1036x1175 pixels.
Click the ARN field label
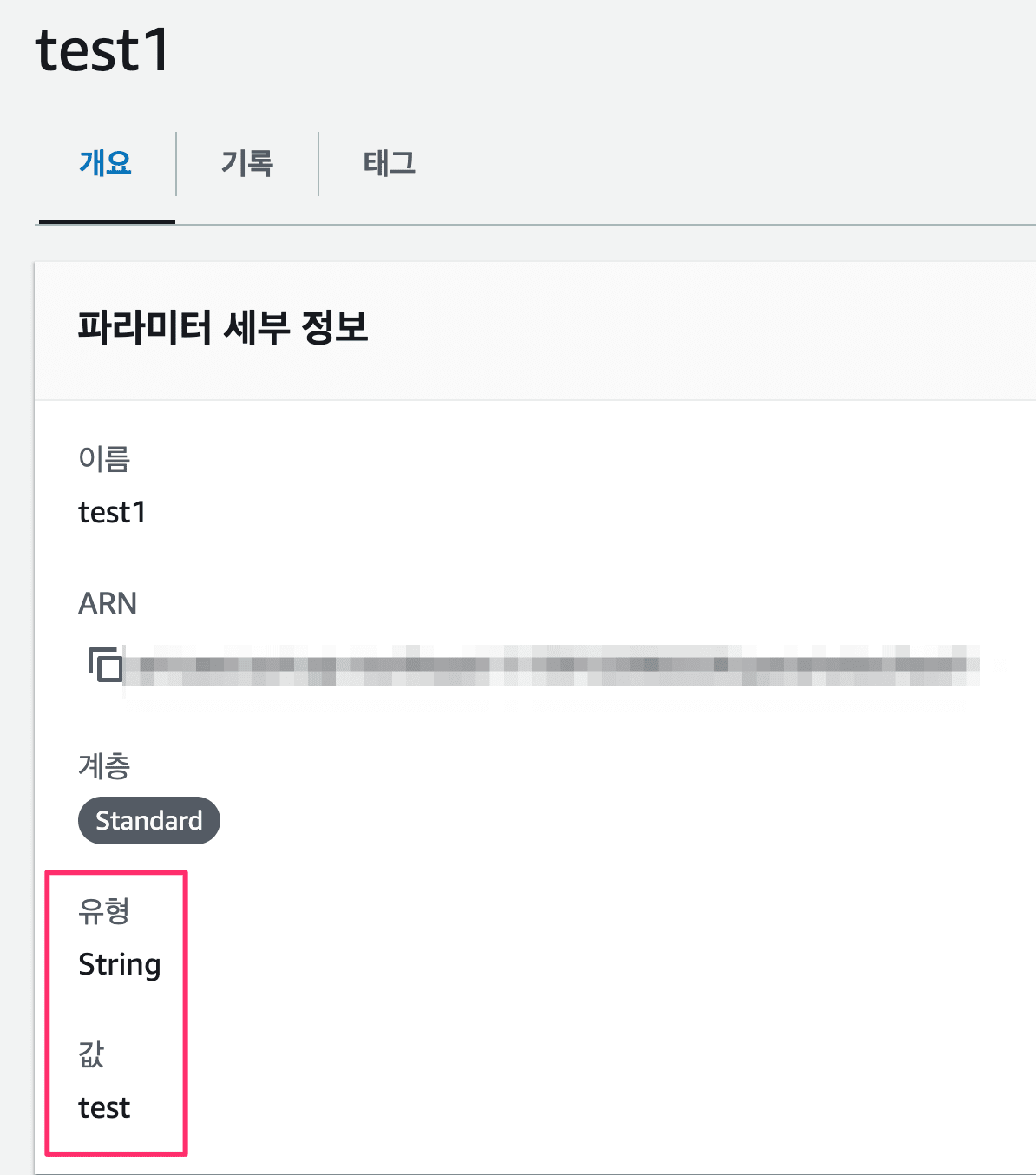pyautogui.click(x=108, y=603)
